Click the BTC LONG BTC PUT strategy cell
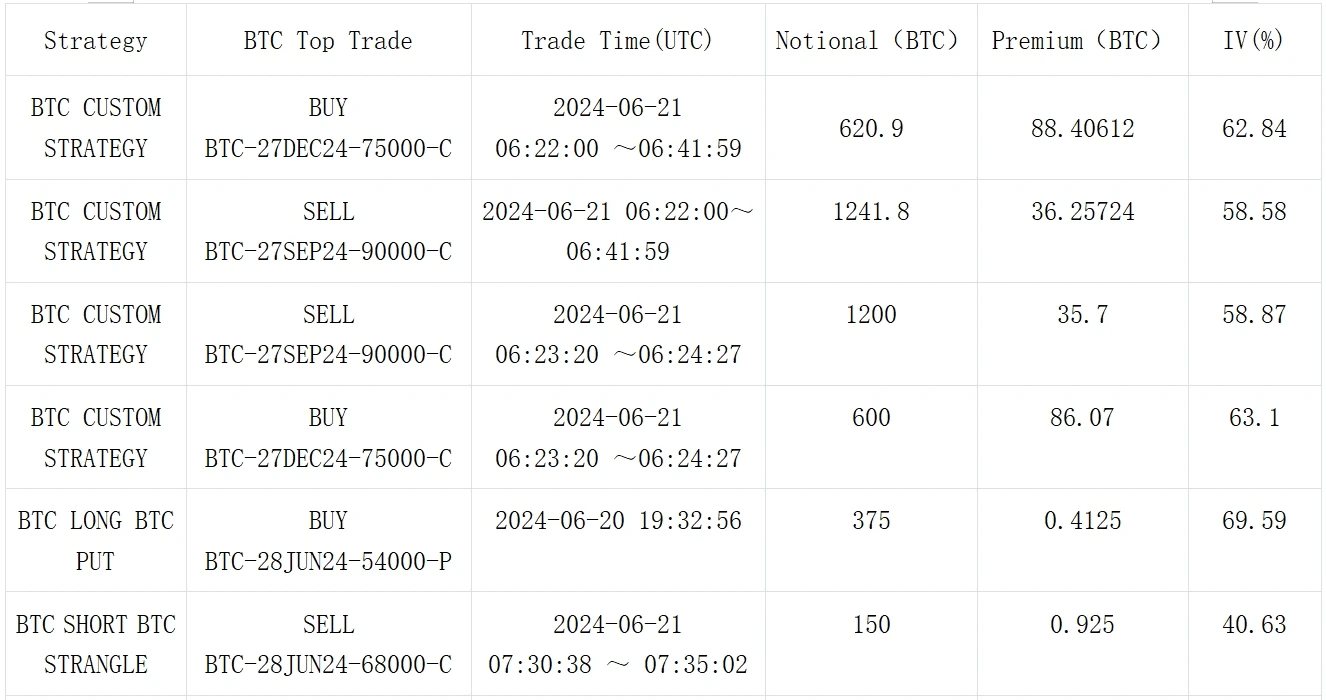This screenshot has height=700, width=1326. click(x=95, y=541)
